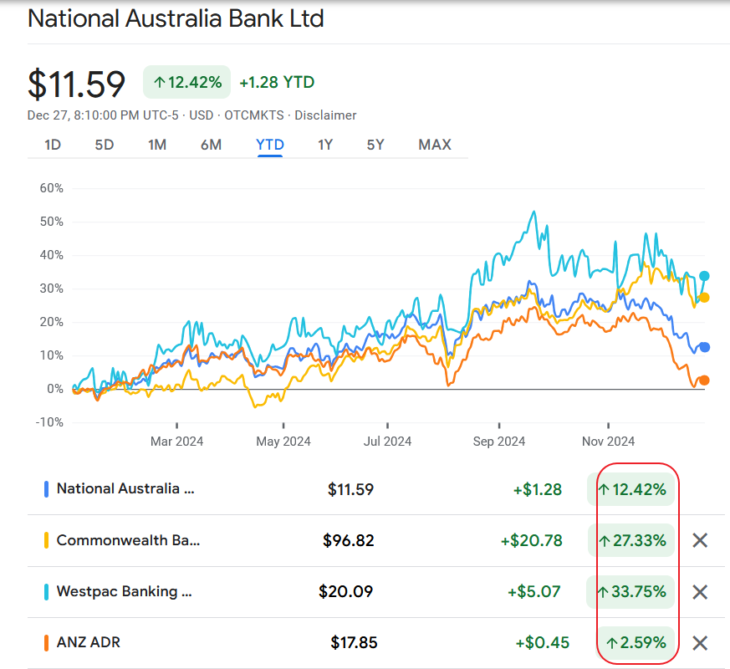Click the May 2024 axis label
The image size is (730, 669).
pos(283,441)
